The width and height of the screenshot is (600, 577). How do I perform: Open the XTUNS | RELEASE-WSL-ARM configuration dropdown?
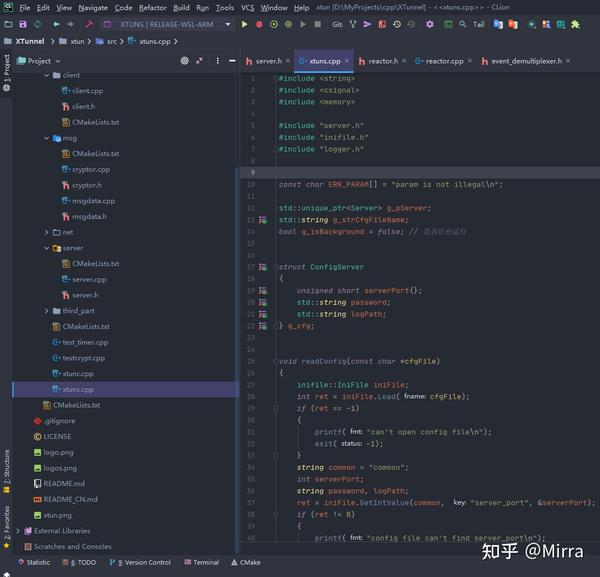pyautogui.click(x=168, y=24)
